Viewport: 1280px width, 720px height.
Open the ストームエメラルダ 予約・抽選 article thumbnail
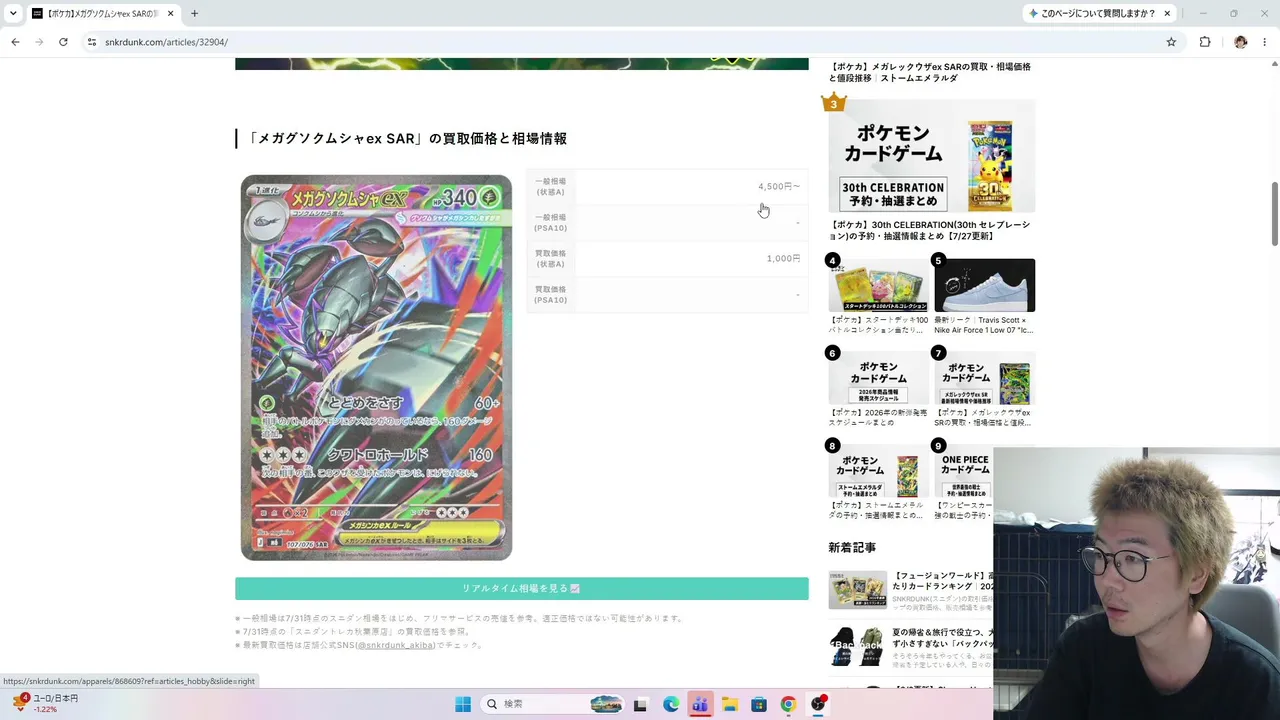(878, 471)
